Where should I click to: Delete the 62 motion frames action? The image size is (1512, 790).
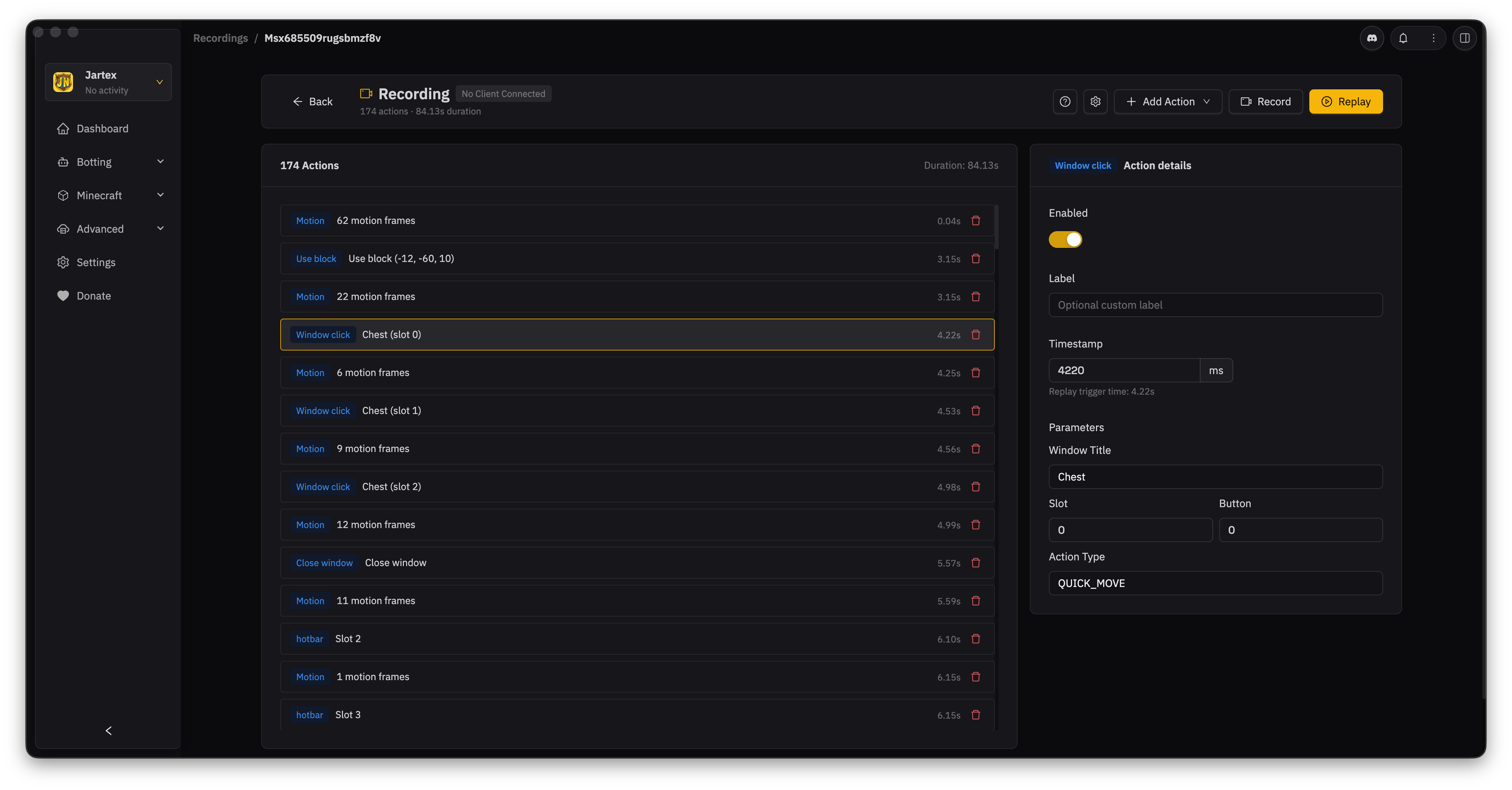coord(975,221)
